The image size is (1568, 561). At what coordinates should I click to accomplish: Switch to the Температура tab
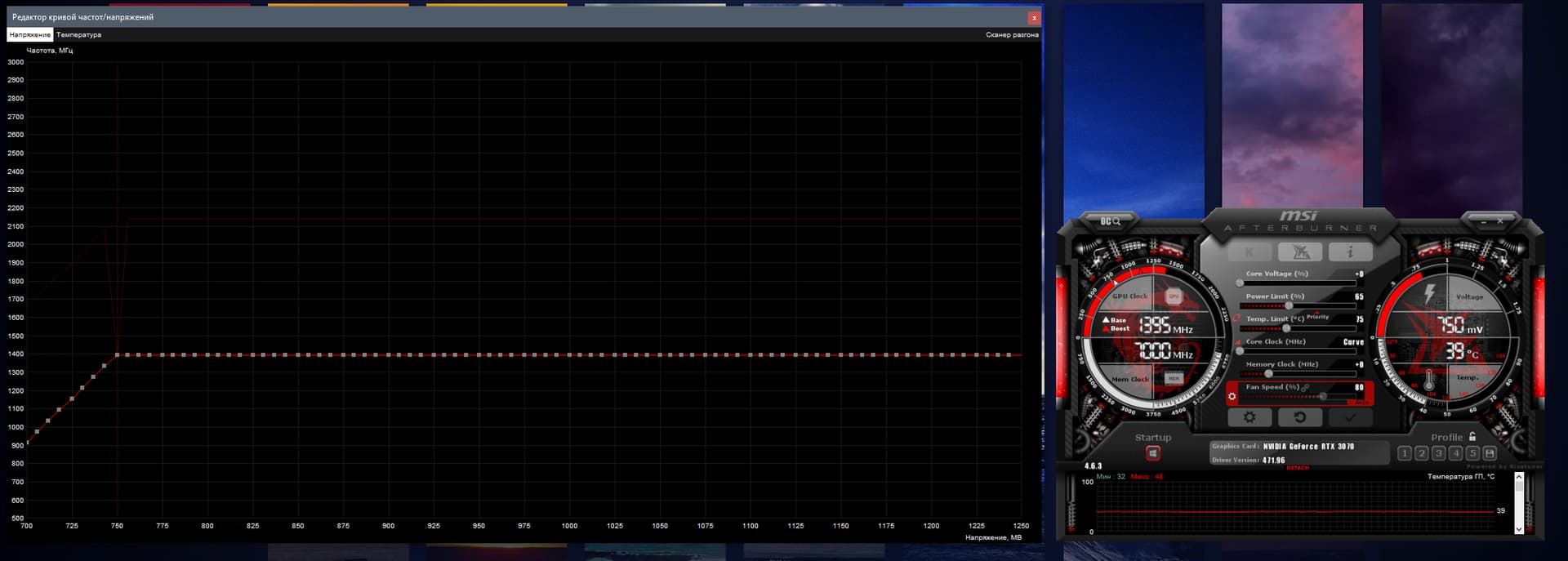79,34
